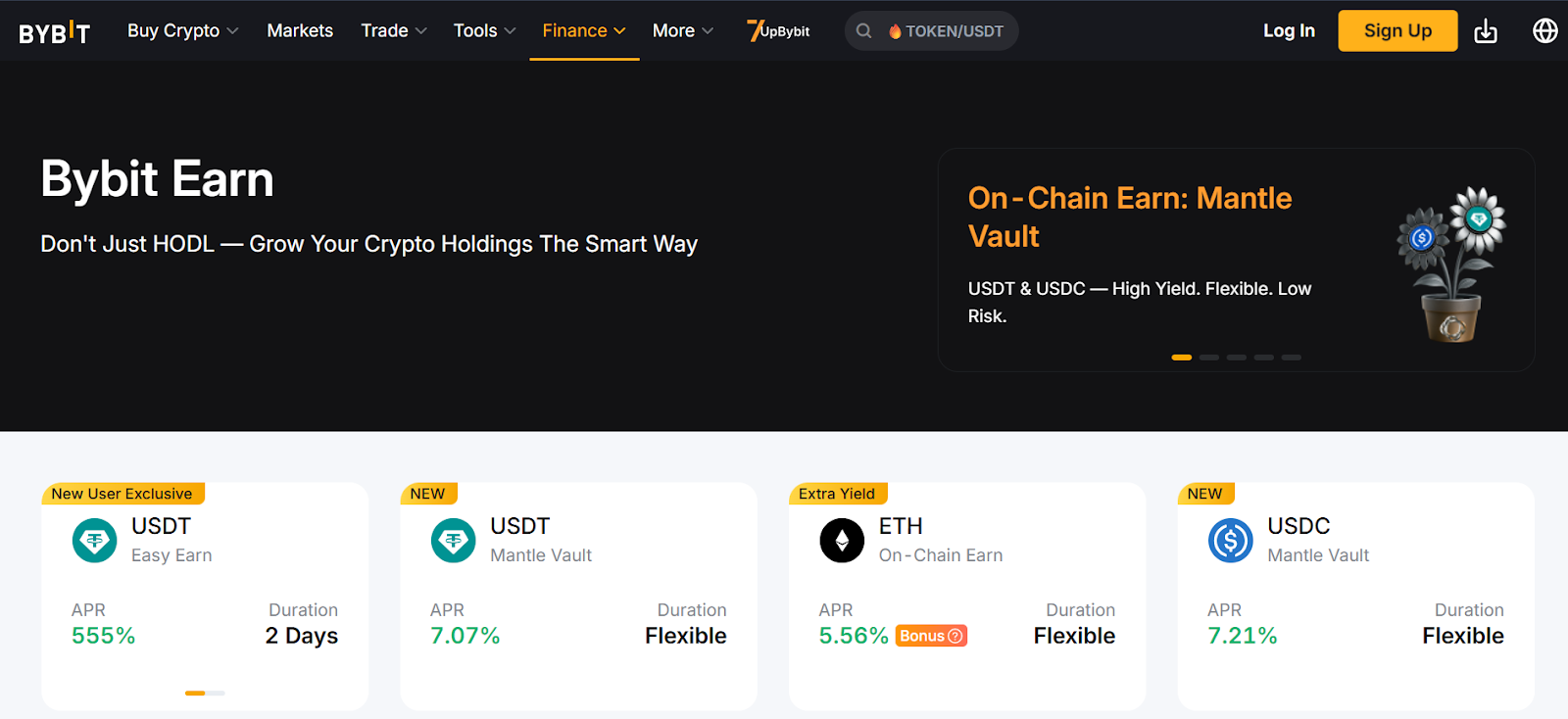The height and width of the screenshot is (719, 1568).
Task: Open the 7UpBybit promotion icon
Action: tap(776, 30)
